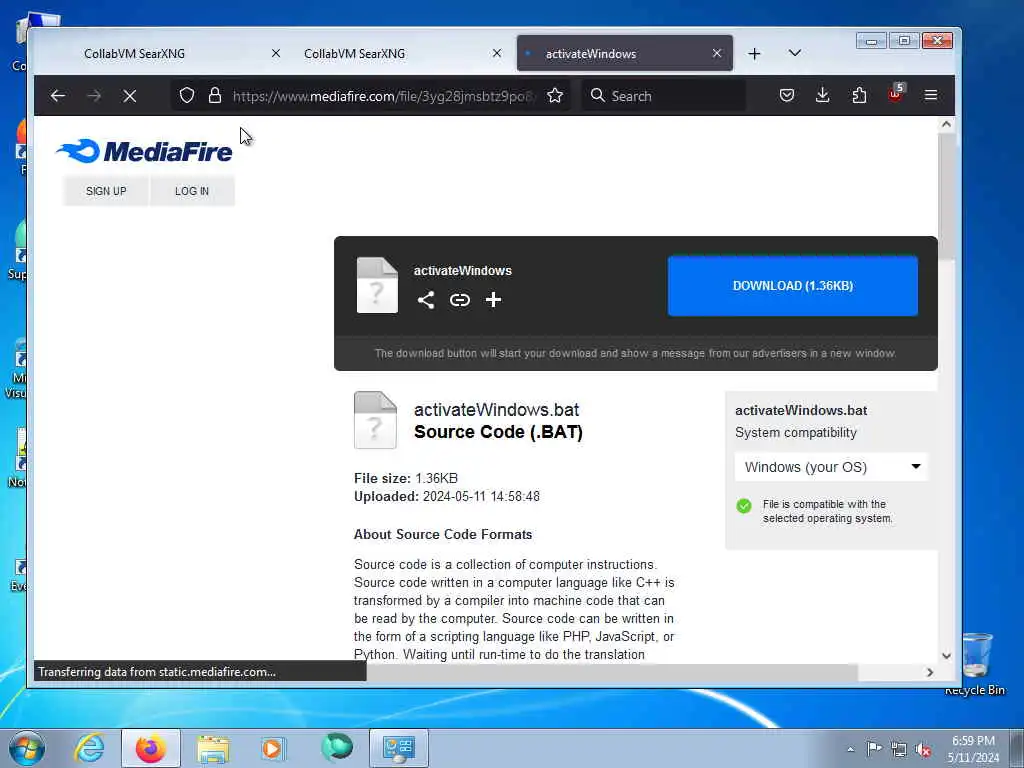The width and height of the screenshot is (1024, 768).
Task: Open the Pocket save icon in toolbar
Action: (787, 95)
